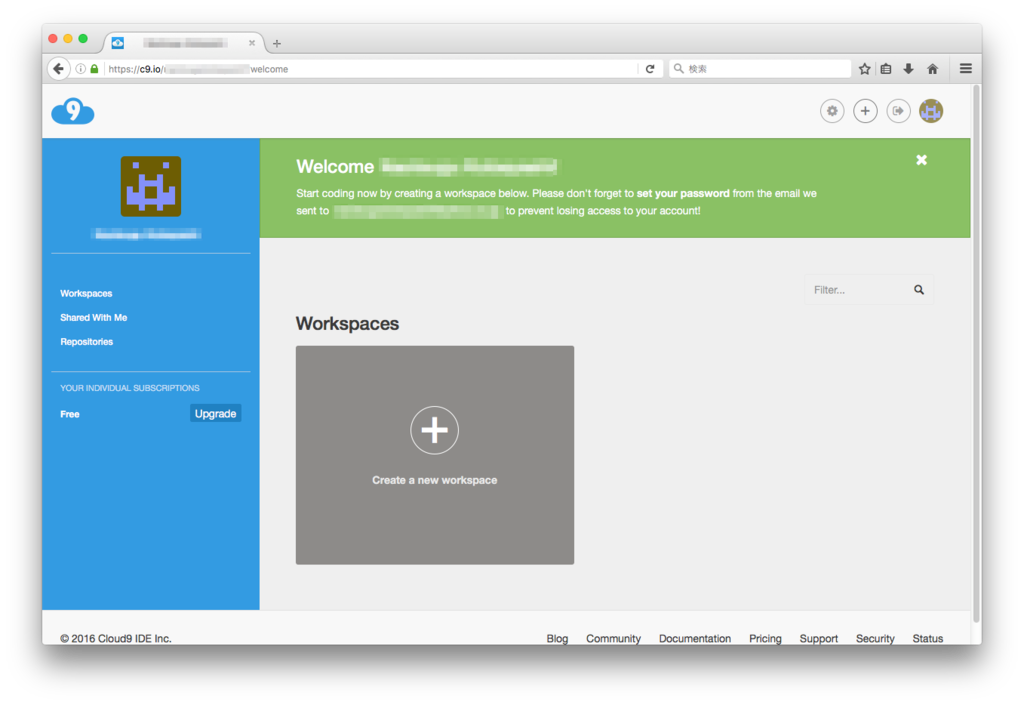1024x705 pixels.
Task: Open the user avatar in header
Action: 931,111
